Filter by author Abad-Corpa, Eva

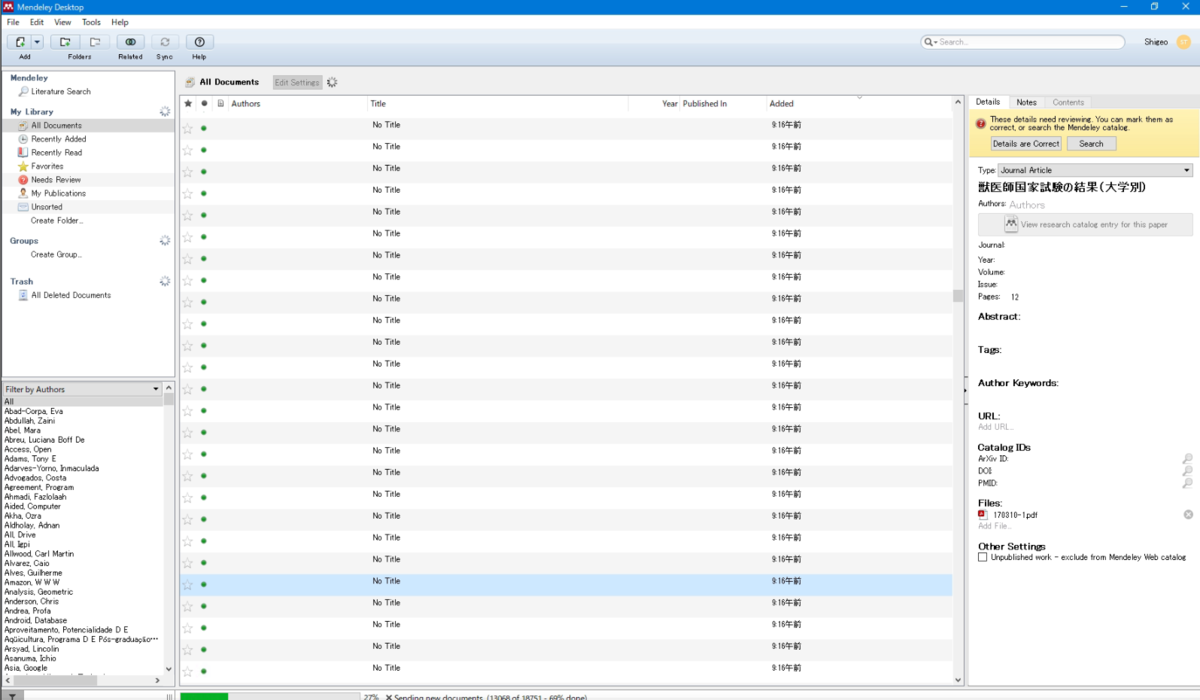pyautogui.click(x=34, y=411)
